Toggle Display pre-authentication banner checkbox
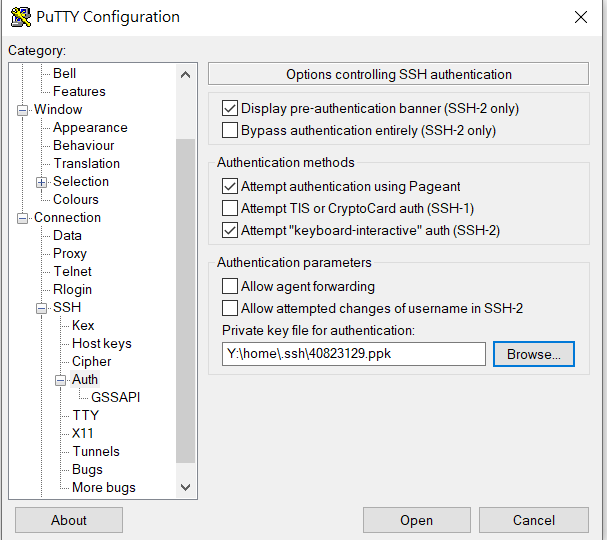607x540 pixels. tap(230, 109)
